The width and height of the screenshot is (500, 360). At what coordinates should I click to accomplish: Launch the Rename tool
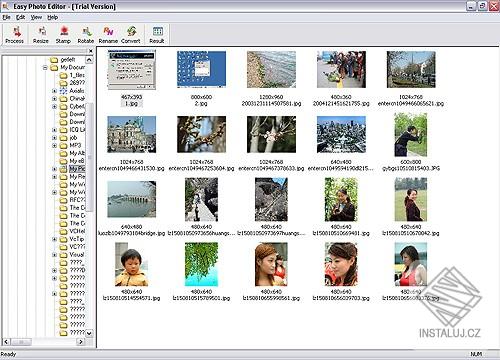click(x=108, y=35)
